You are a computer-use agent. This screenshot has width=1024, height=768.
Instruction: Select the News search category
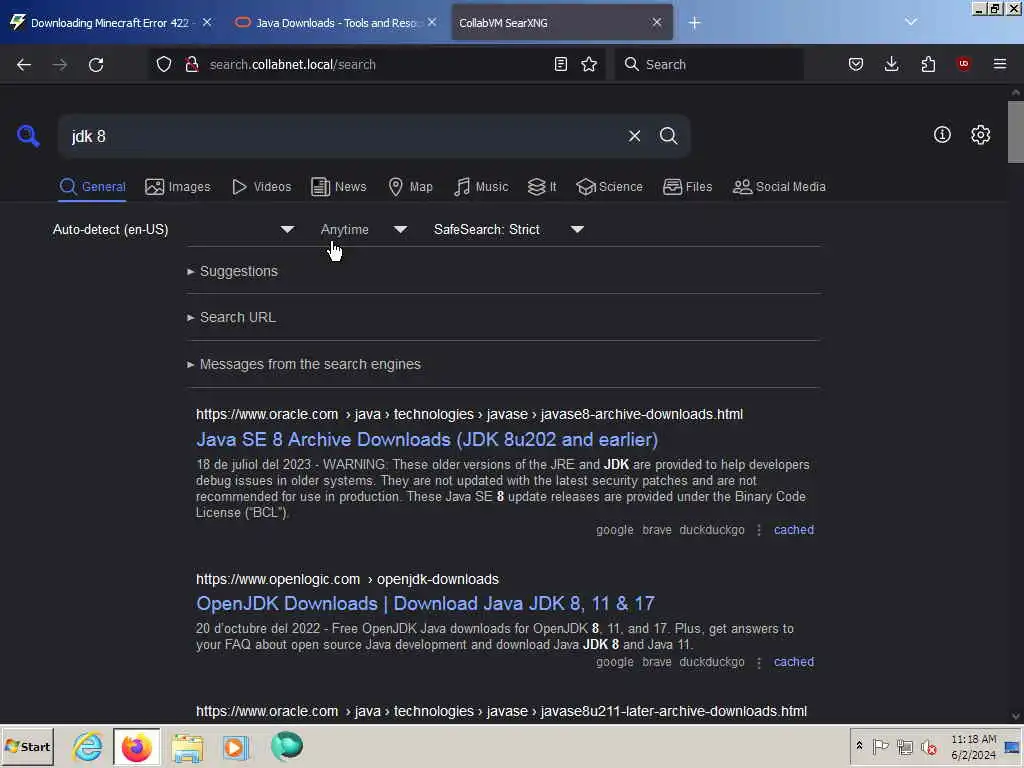[x=338, y=187]
